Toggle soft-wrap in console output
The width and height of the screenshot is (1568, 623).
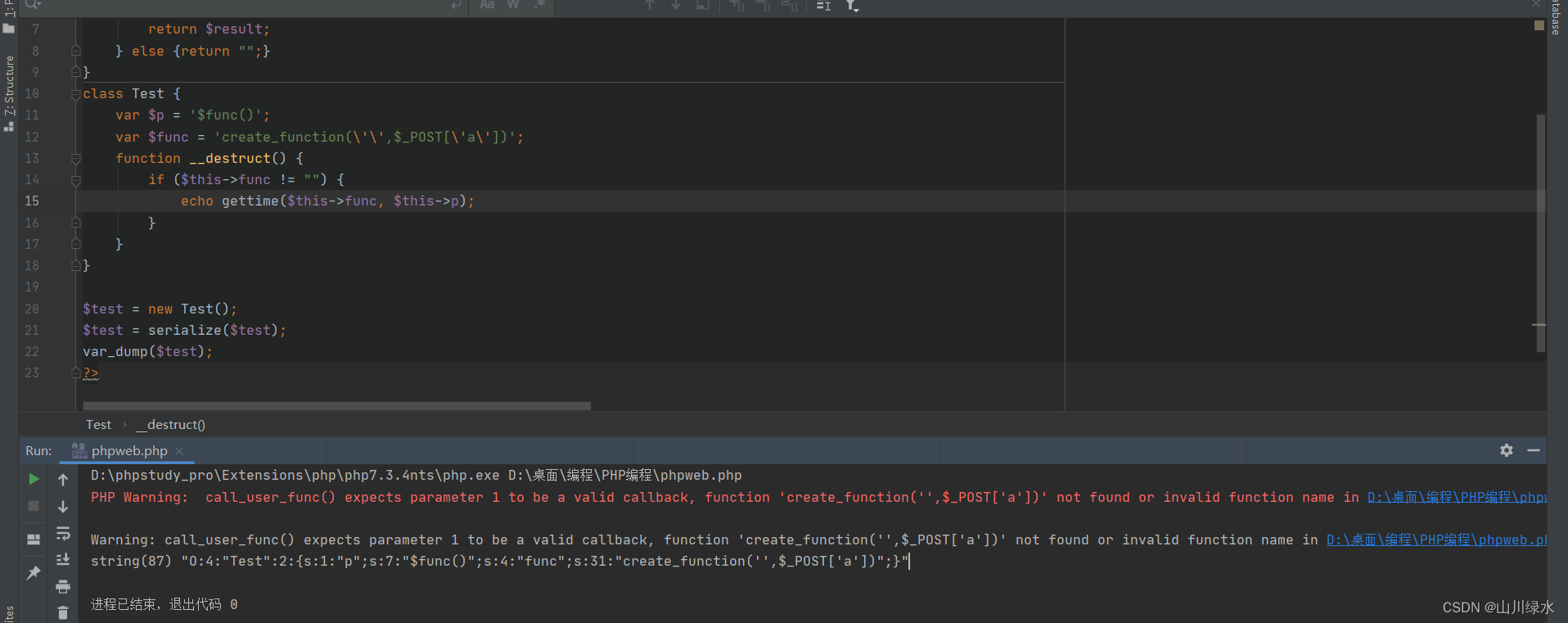tap(63, 534)
